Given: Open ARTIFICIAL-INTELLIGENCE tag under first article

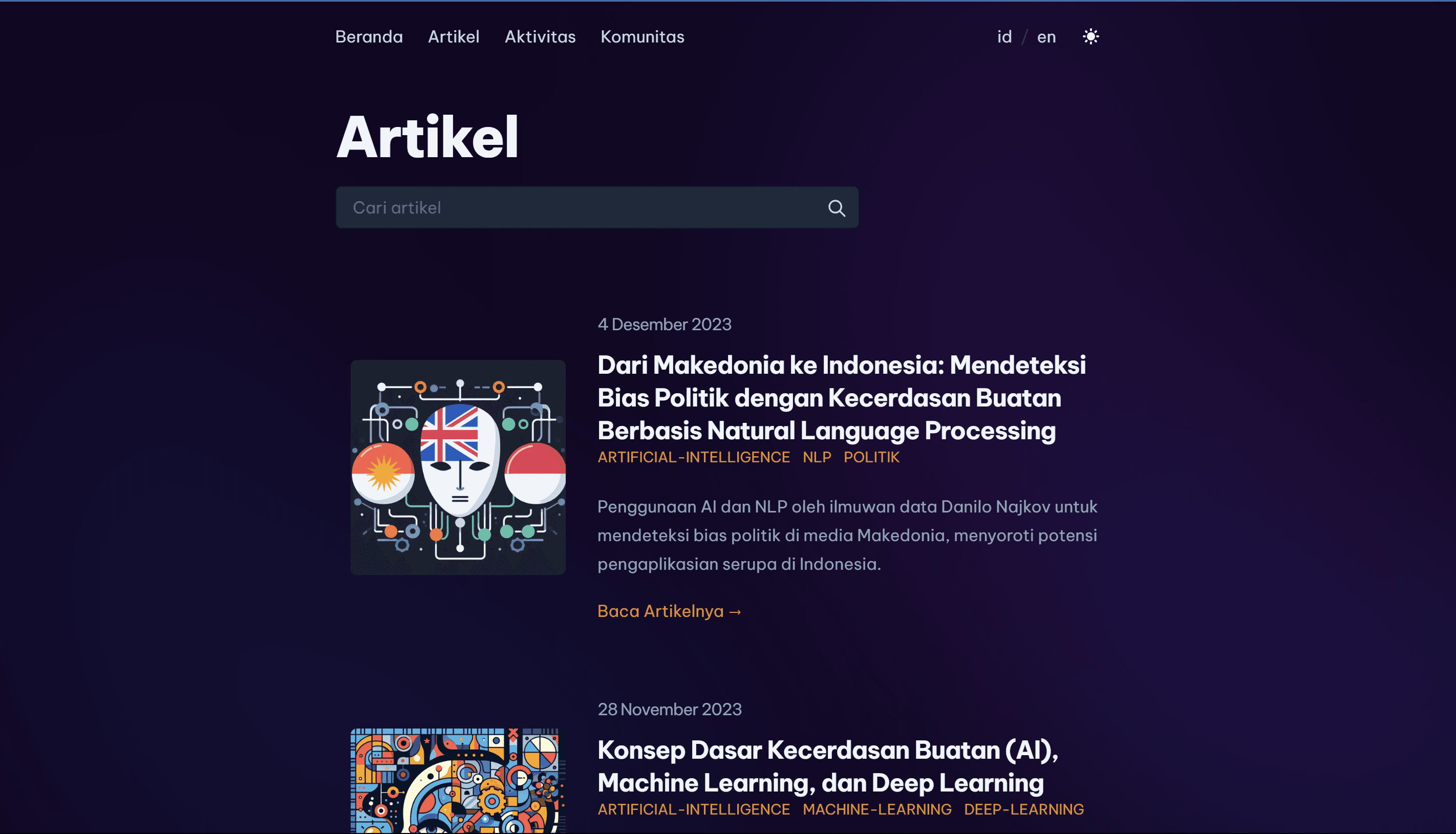Looking at the screenshot, I should [x=694, y=457].
